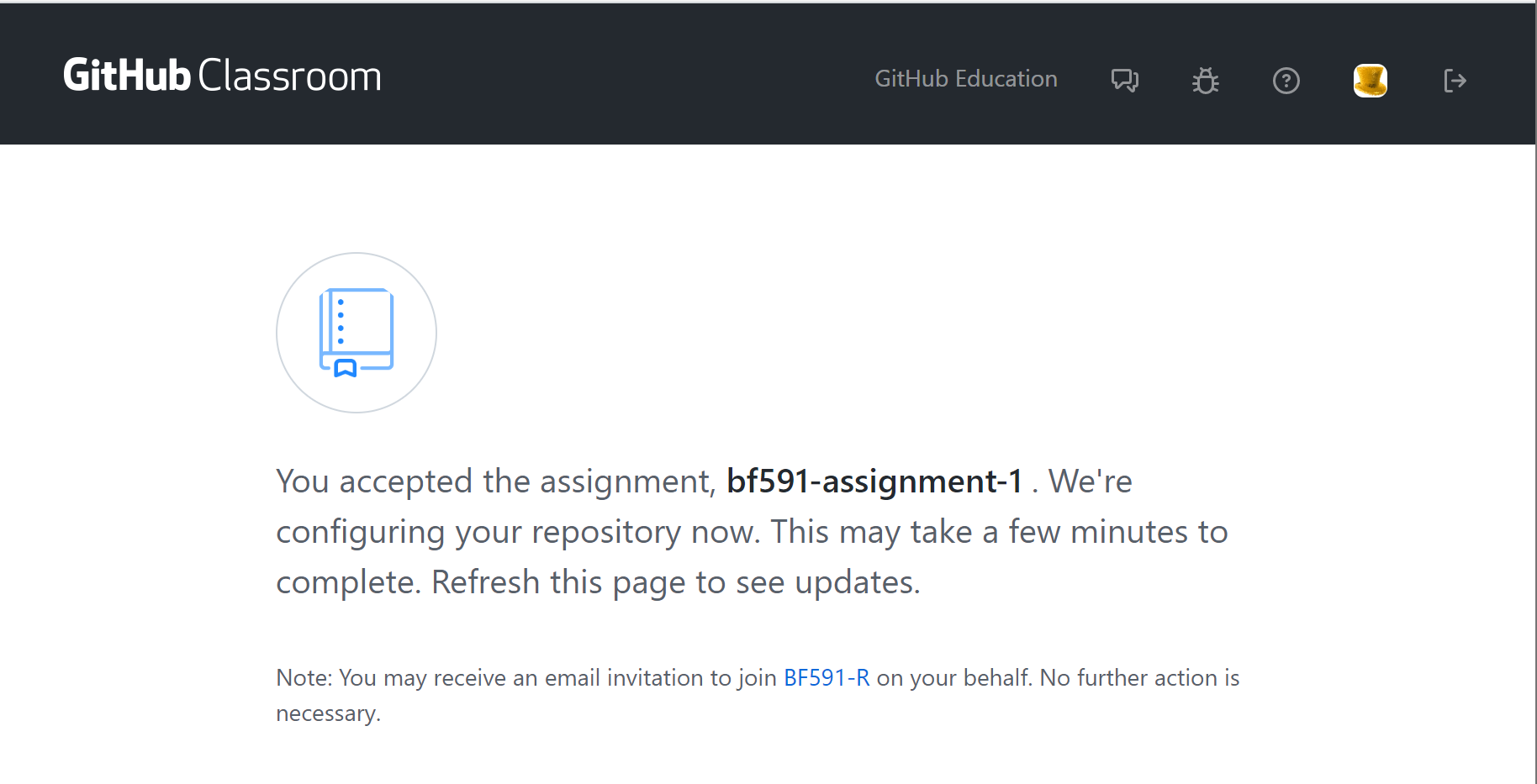Click the bug report icon
The height and width of the screenshot is (784, 1537).
1205,81
